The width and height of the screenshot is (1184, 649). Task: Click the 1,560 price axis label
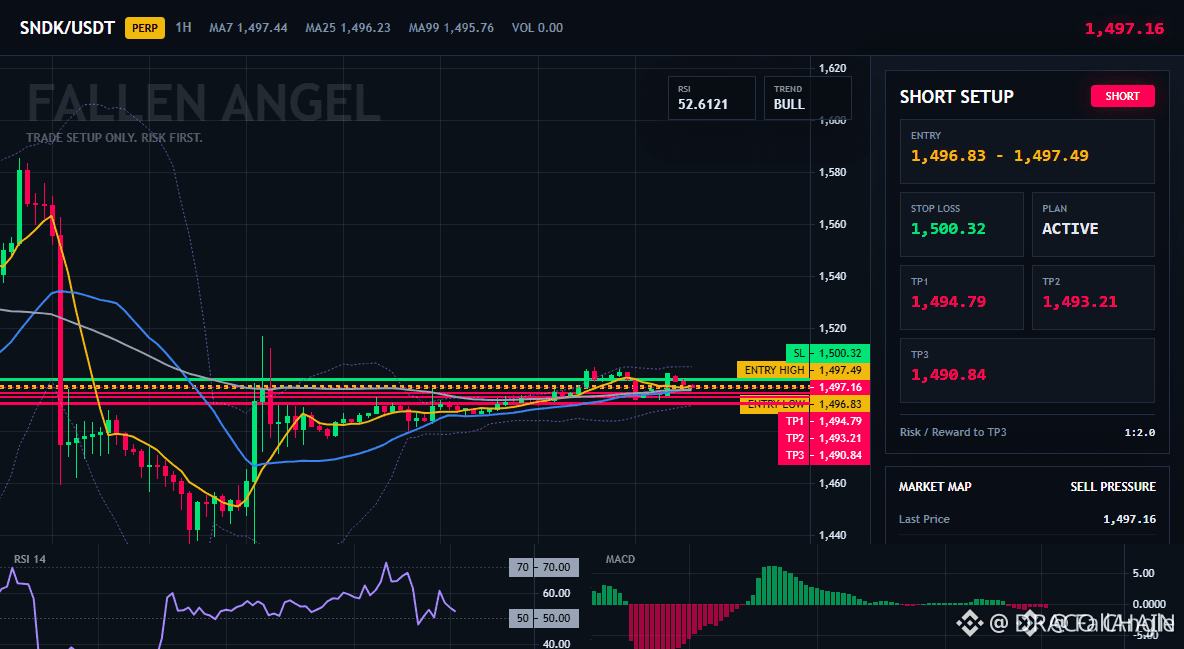[x=833, y=224]
